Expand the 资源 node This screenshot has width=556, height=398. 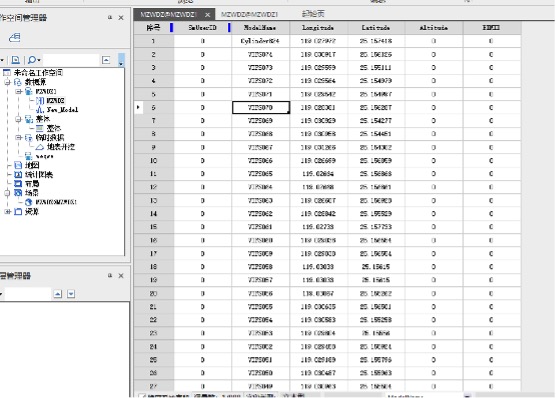7,211
